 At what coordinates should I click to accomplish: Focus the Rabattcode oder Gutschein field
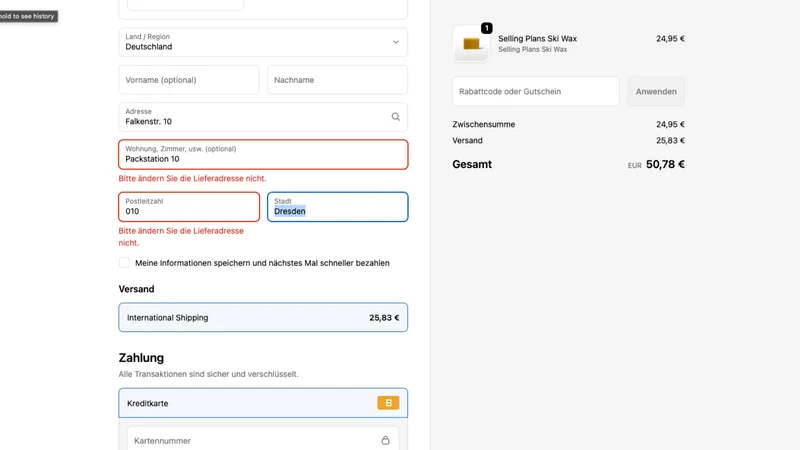(x=536, y=91)
